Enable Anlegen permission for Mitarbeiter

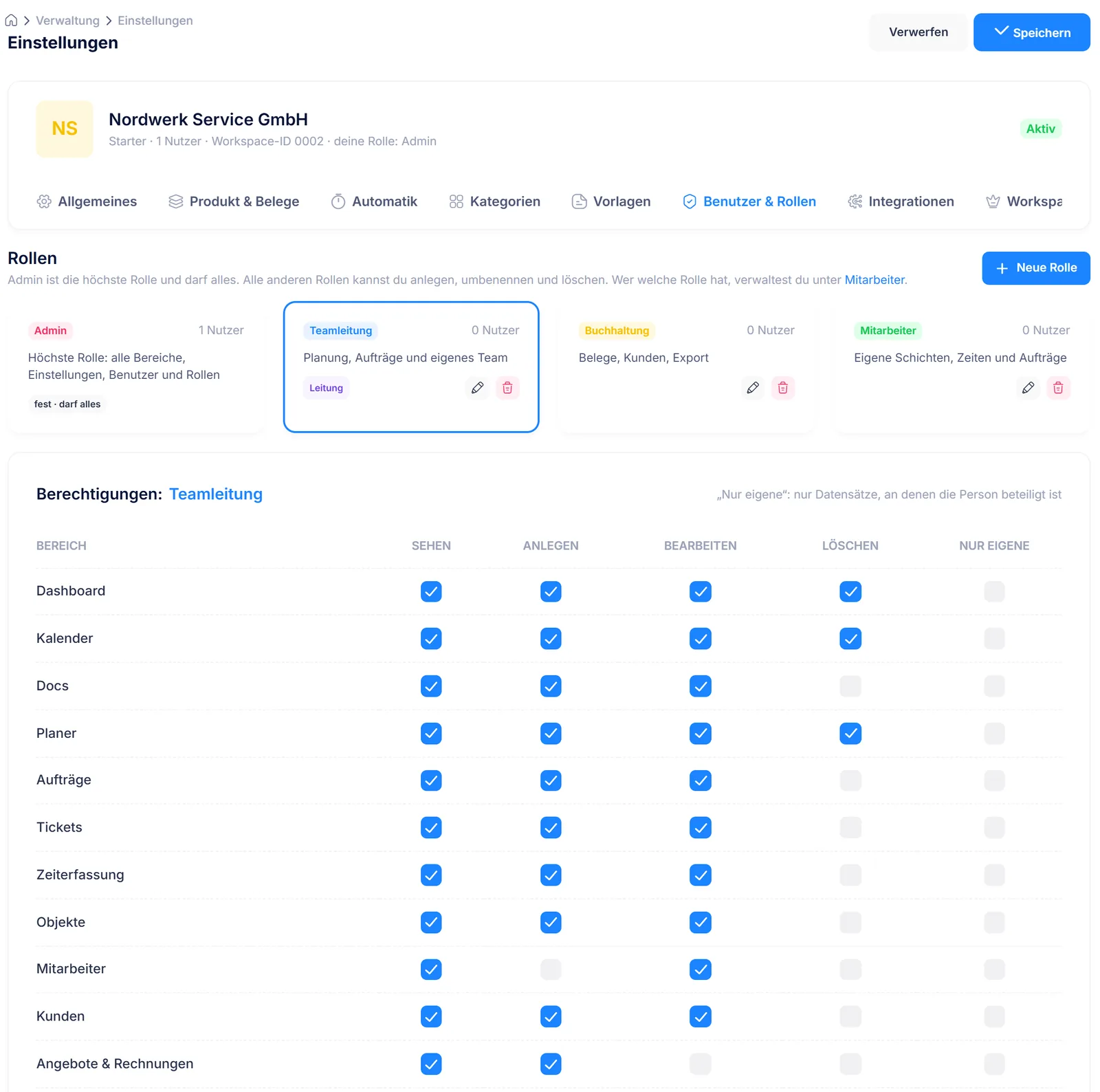[x=551, y=970]
